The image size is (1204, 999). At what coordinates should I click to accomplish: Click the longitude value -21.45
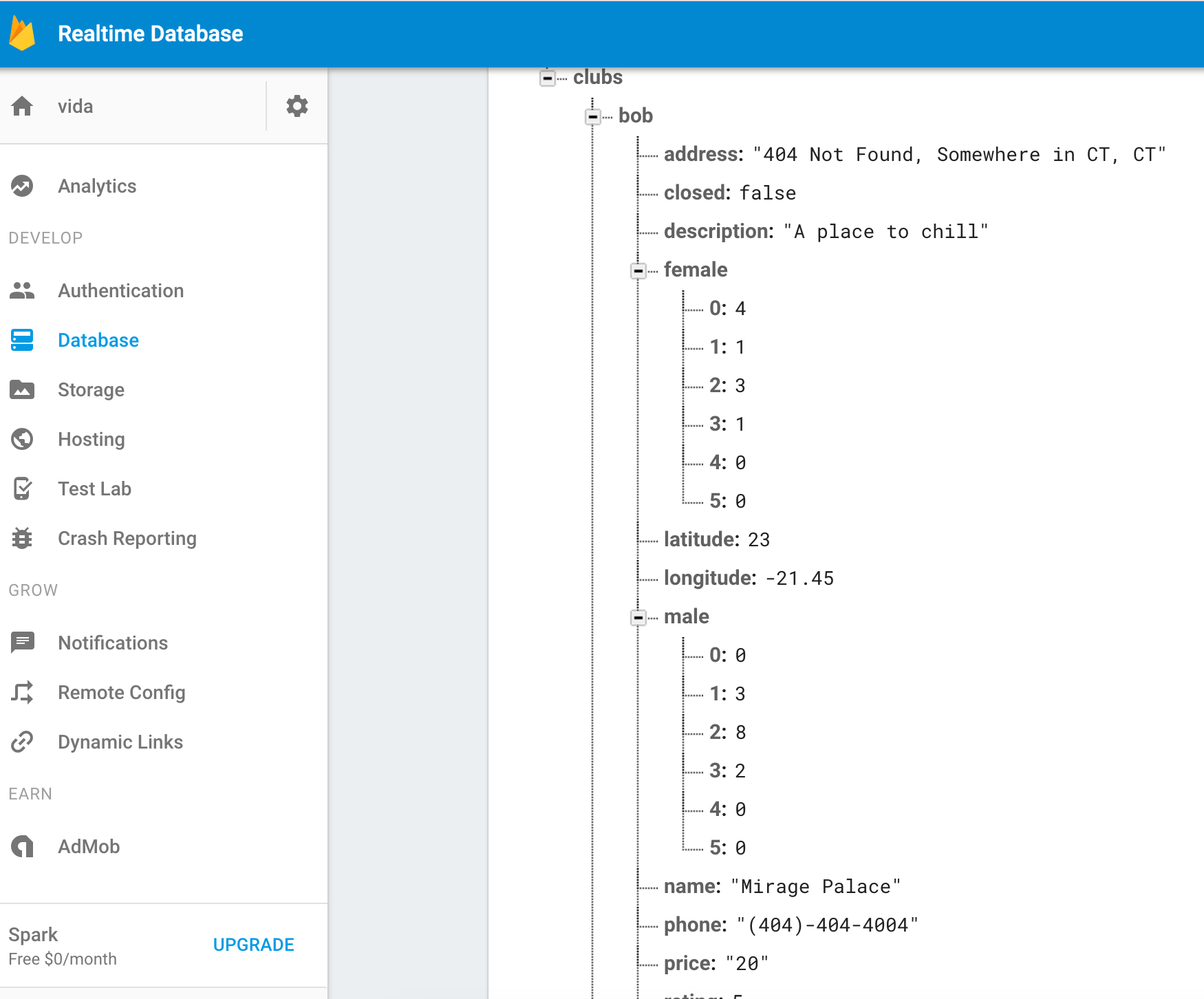click(799, 578)
